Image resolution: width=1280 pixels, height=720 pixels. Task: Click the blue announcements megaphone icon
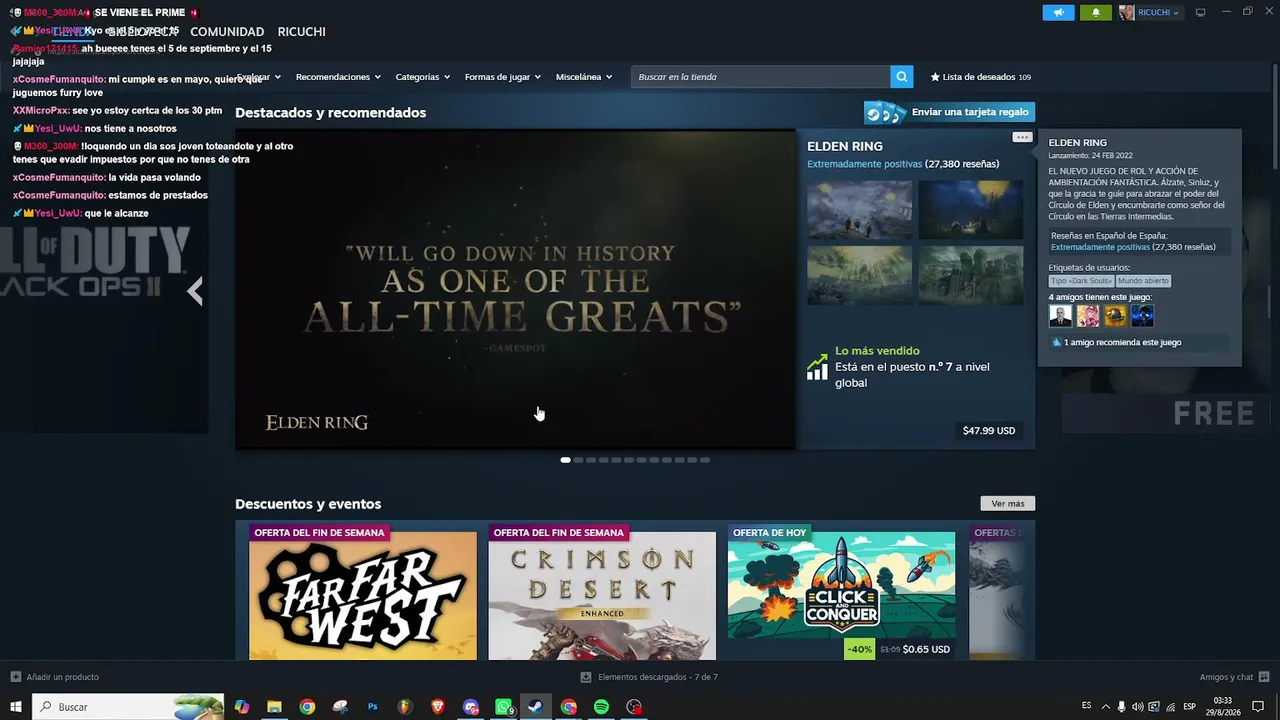pyautogui.click(x=1058, y=12)
